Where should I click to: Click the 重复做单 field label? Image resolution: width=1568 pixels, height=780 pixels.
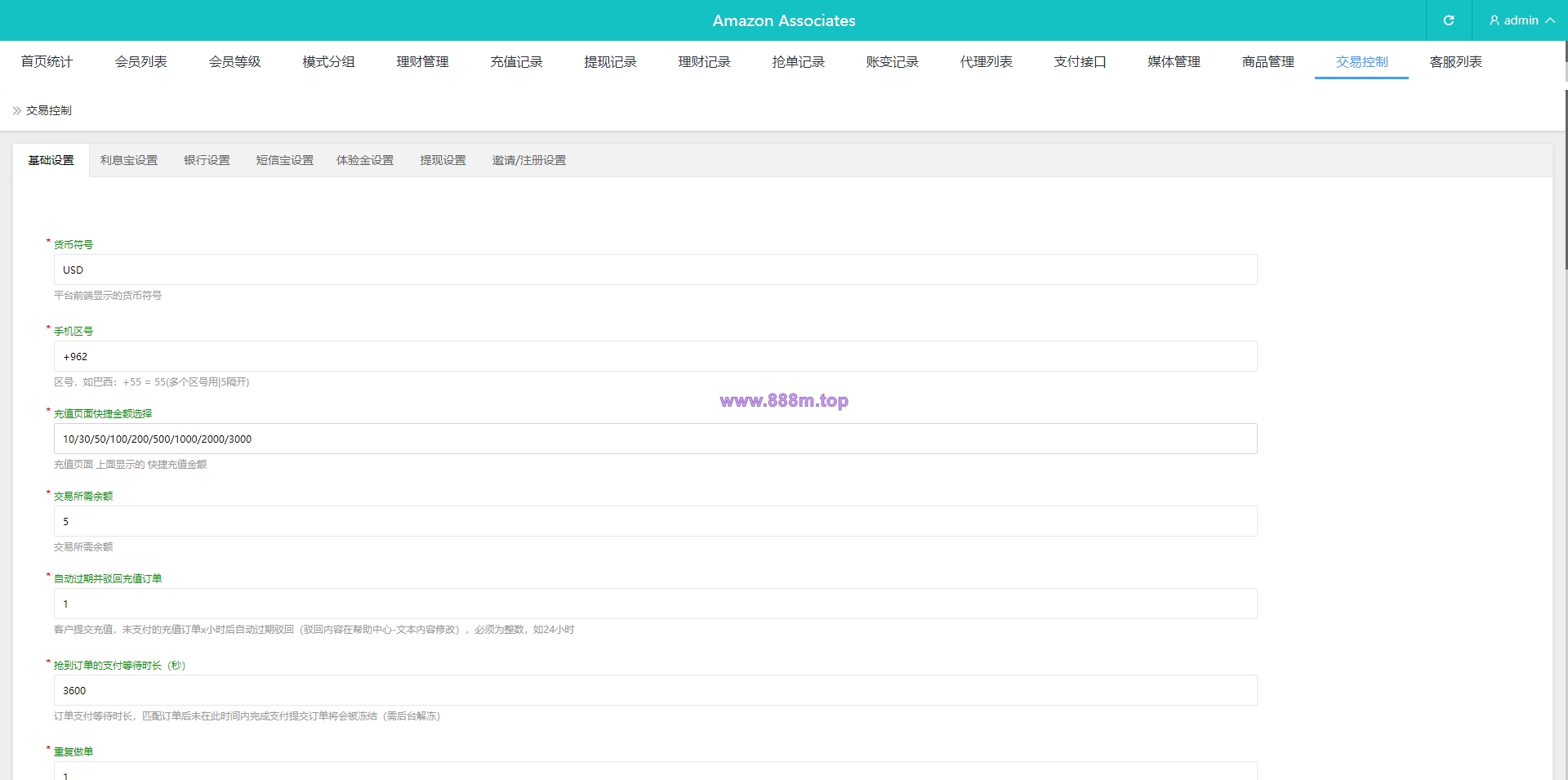73,751
